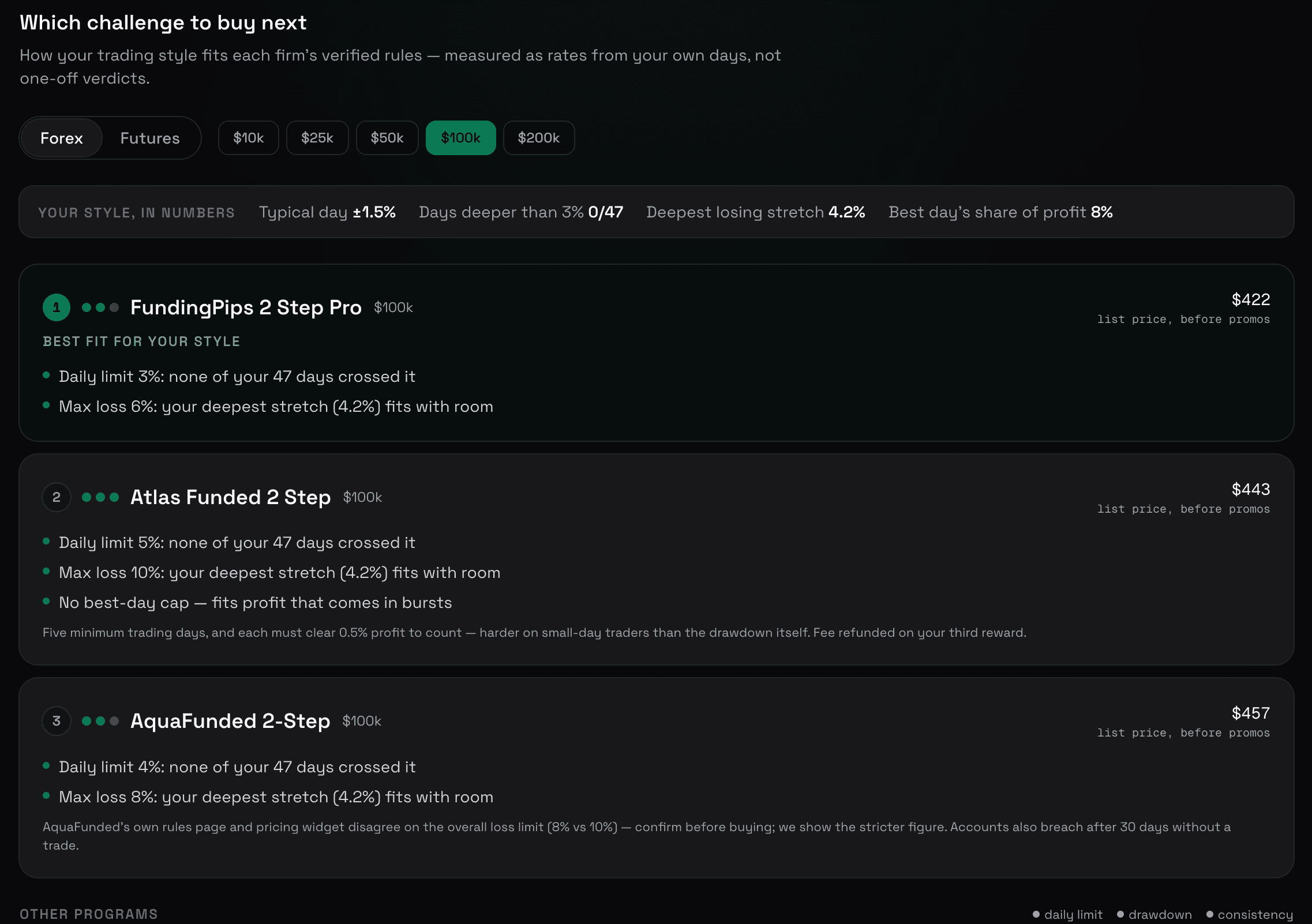Click the fit dots beside FundingPips 2 Step Pro
The image size is (1312, 924).
[x=100, y=307]
